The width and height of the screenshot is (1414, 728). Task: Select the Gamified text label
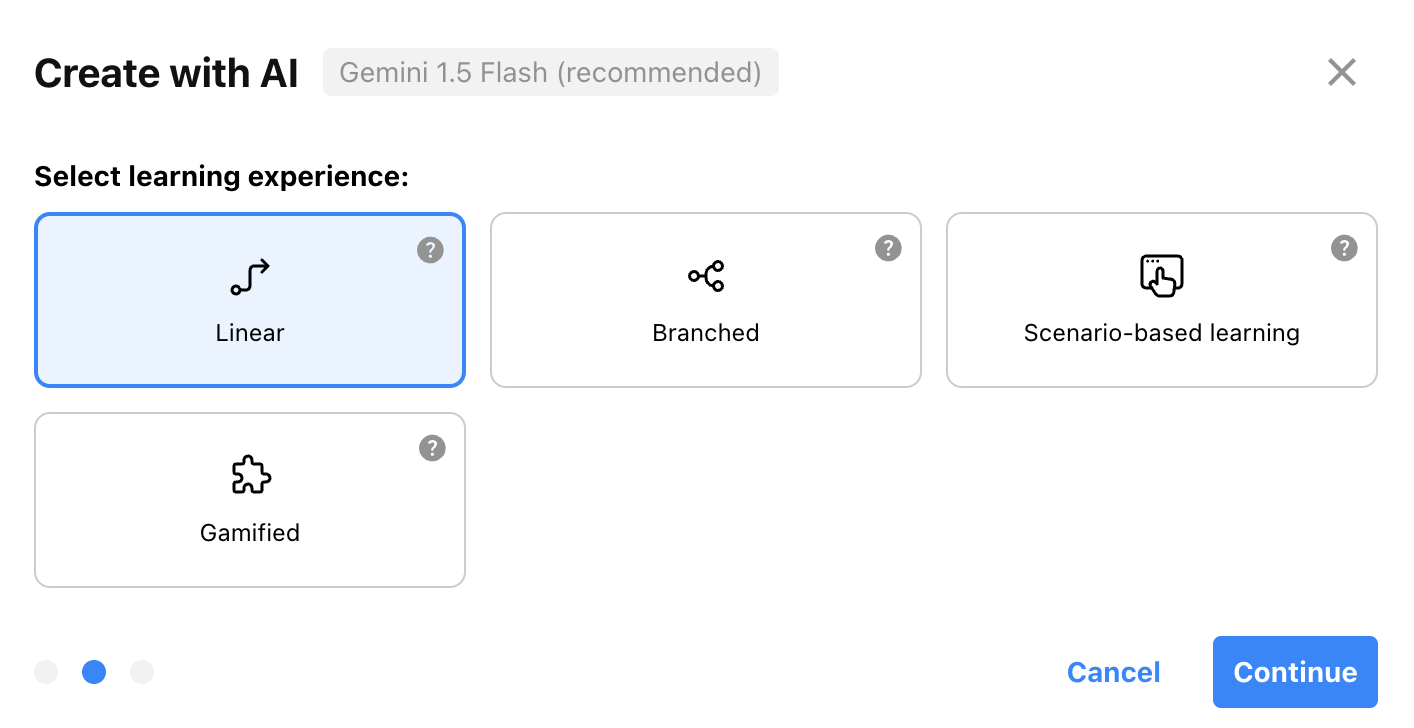coord(250,533)
